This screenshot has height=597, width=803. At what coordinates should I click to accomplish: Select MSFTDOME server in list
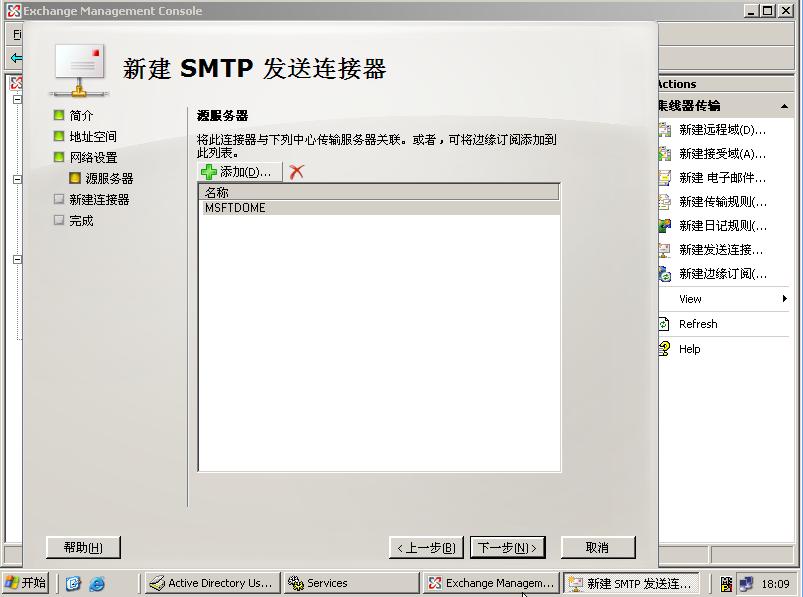[236, 208]
